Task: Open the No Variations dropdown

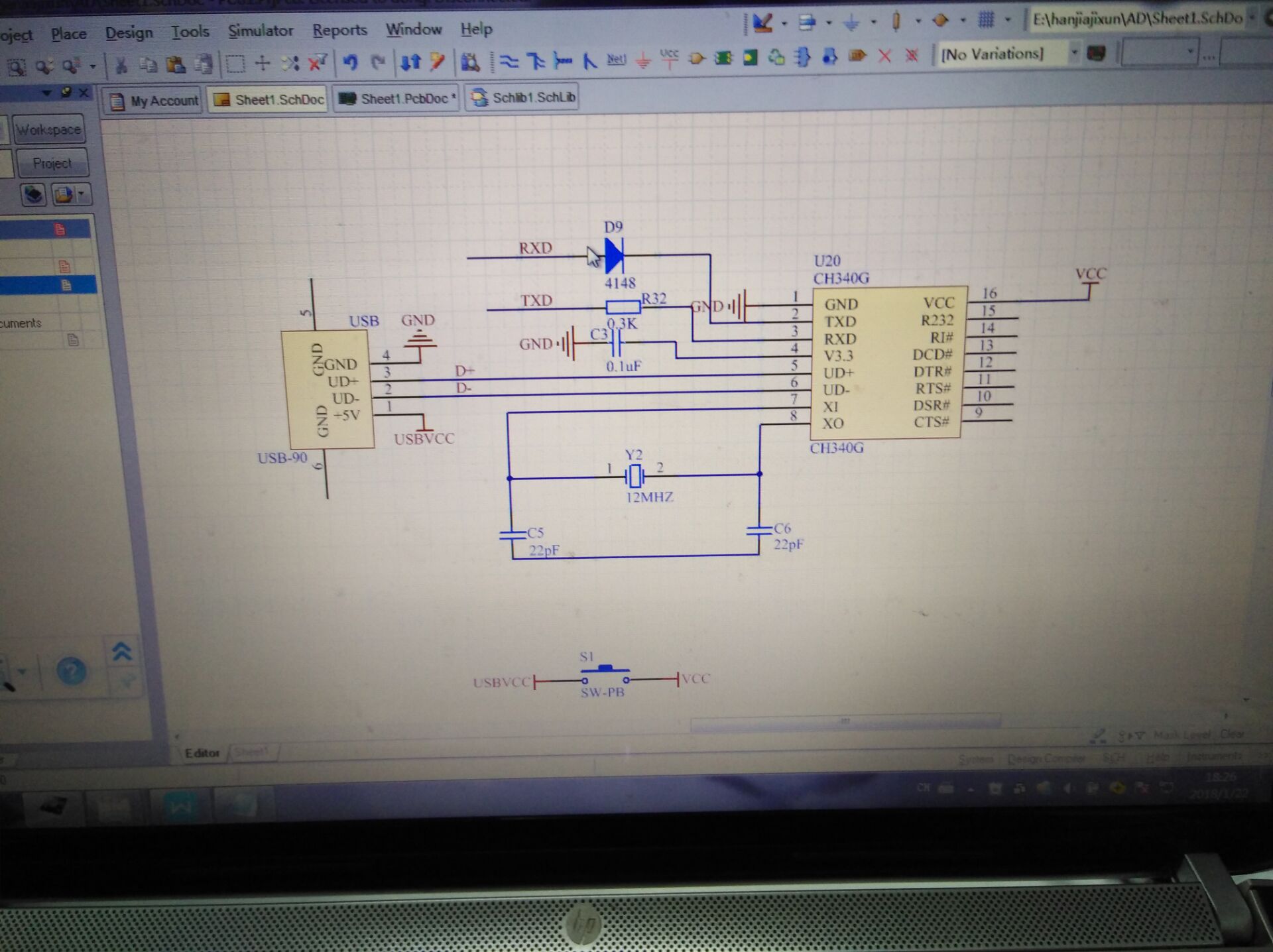Action: [1073, 53]
